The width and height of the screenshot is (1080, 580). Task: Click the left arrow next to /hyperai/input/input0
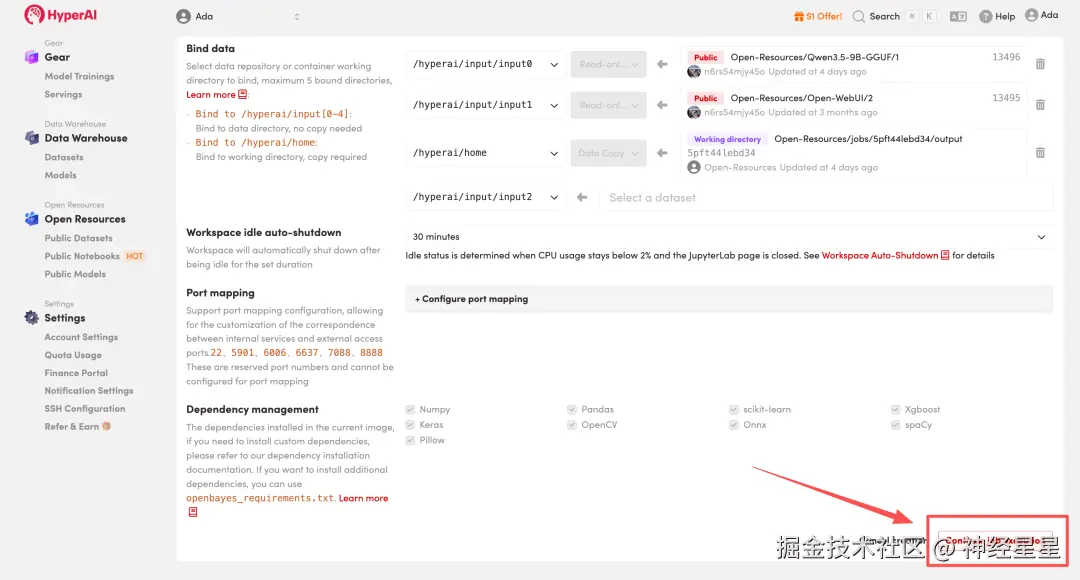(x=662, y=64)
